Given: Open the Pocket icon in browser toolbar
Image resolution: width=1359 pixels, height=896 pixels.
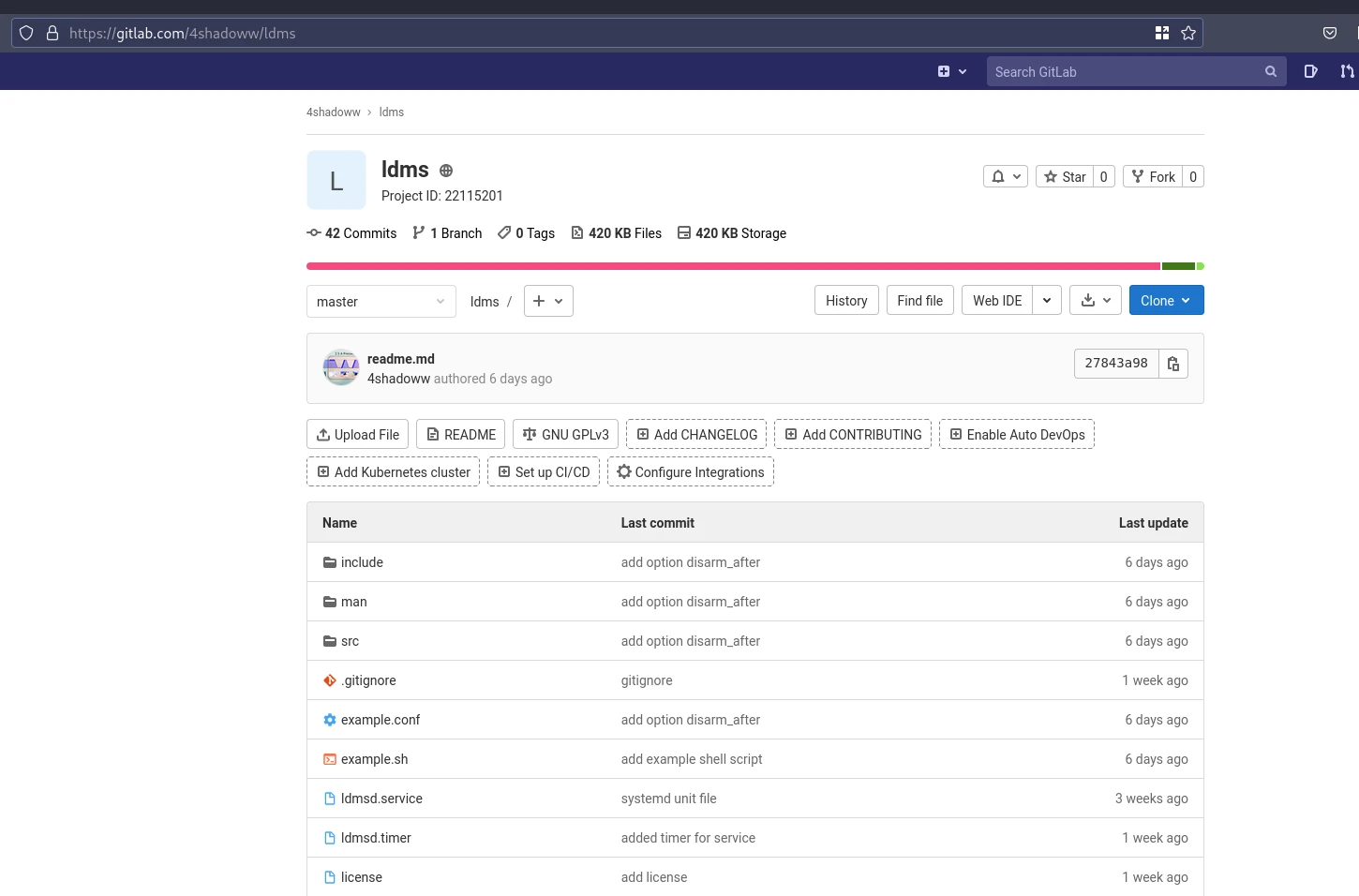Looking at the screenshot, I should [1330, 33].
